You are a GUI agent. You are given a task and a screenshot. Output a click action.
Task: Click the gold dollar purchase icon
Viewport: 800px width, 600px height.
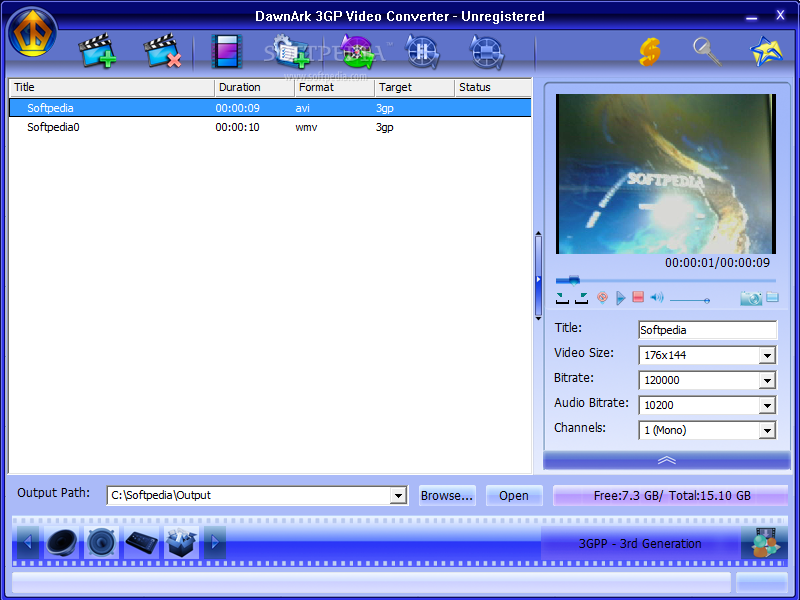click(x=650, y=52)
